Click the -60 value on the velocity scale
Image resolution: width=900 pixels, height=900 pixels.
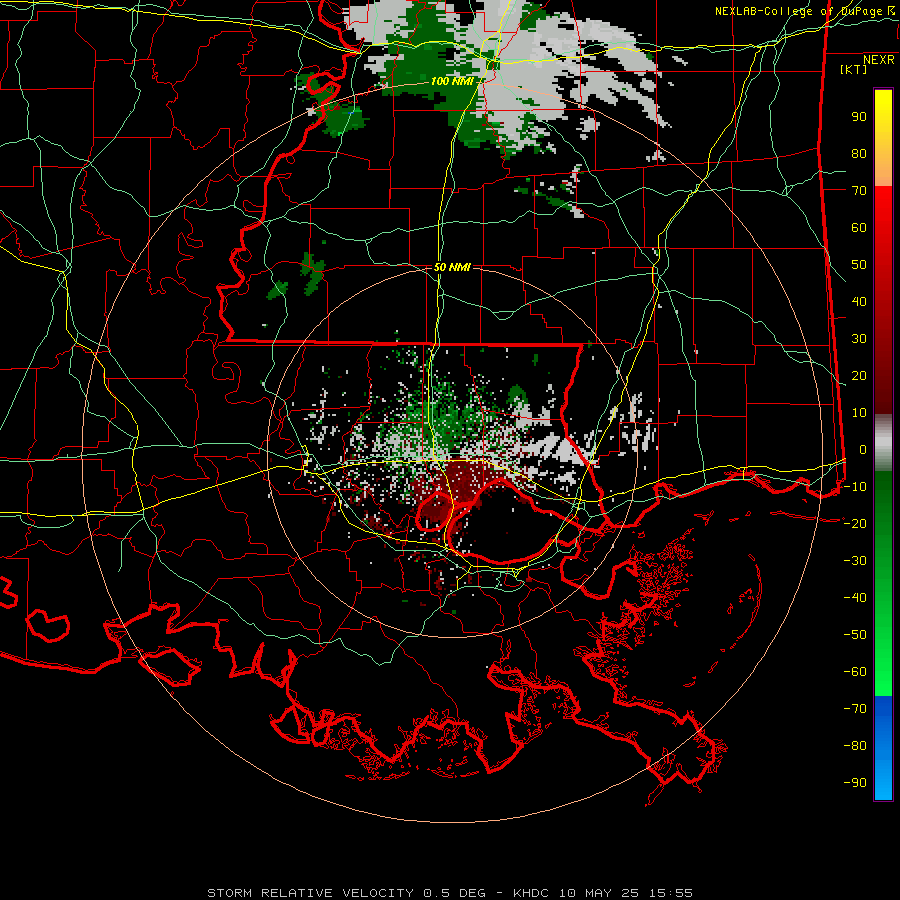[855, 672]
